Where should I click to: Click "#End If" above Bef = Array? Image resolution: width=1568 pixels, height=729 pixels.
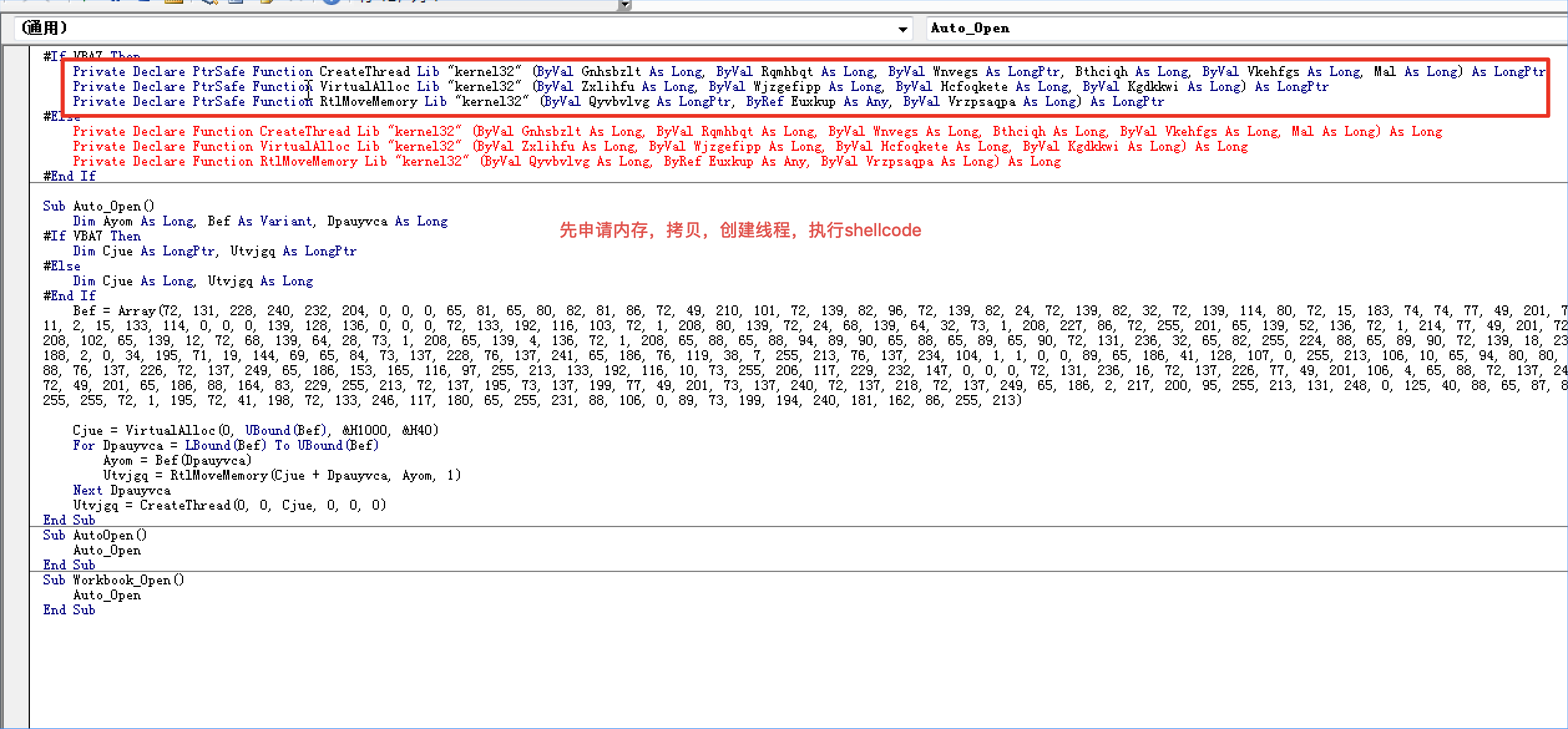(x=69, y=296)
